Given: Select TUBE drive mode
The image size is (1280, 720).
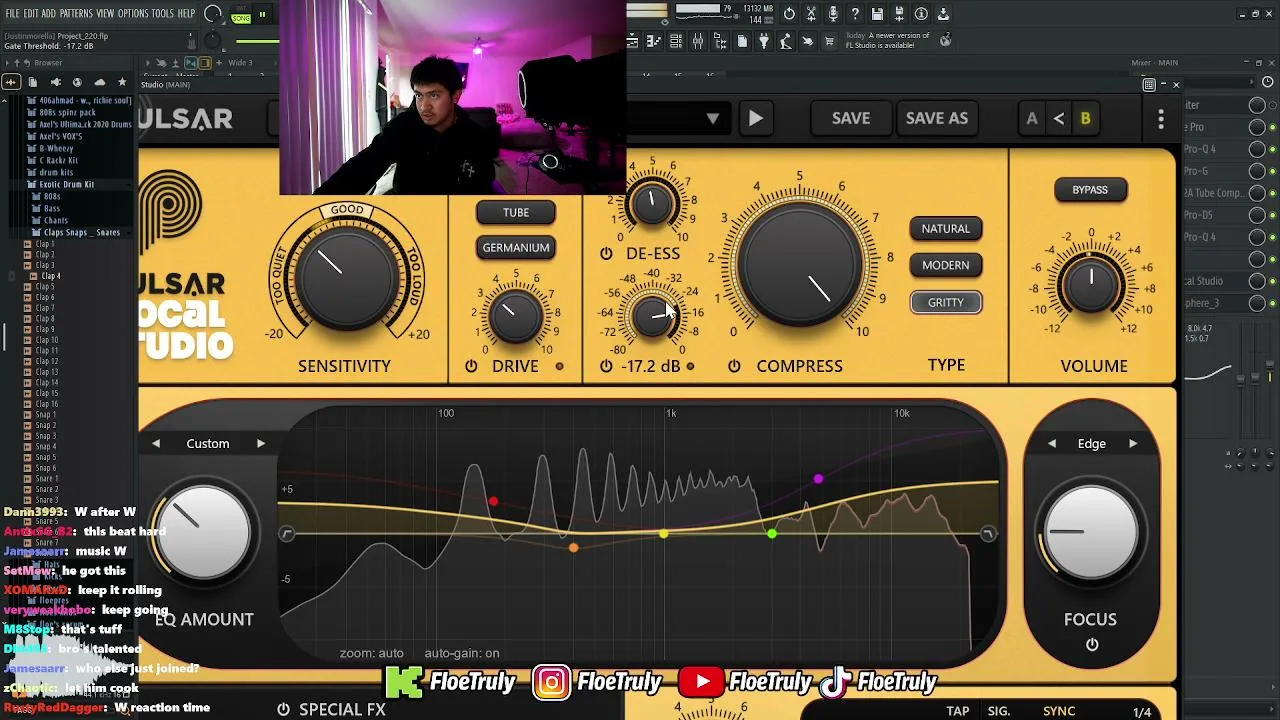Looking at the screenshot, I should [x=516, y=212].
